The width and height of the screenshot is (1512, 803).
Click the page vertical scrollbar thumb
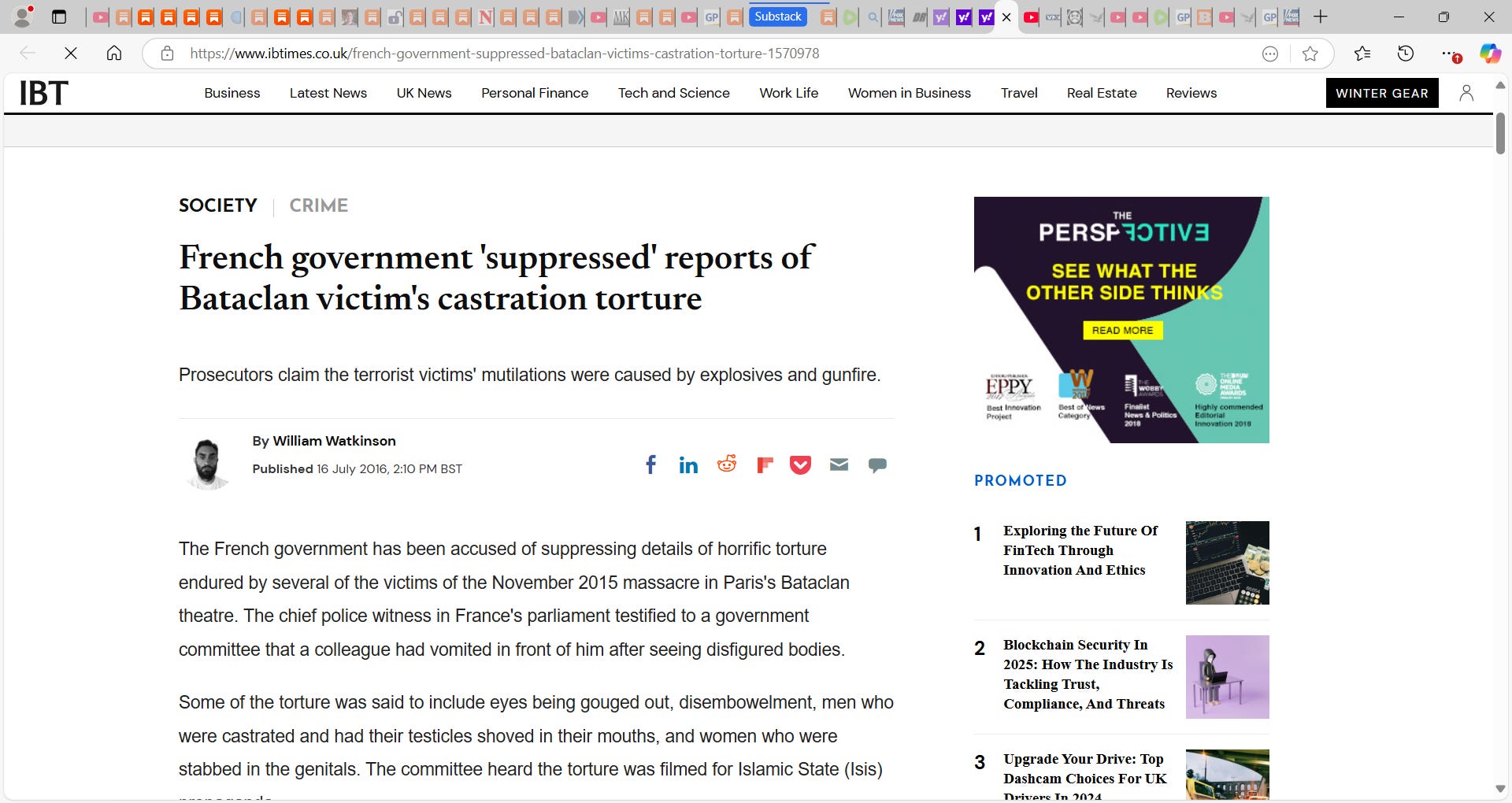(x=1500, y=133)
